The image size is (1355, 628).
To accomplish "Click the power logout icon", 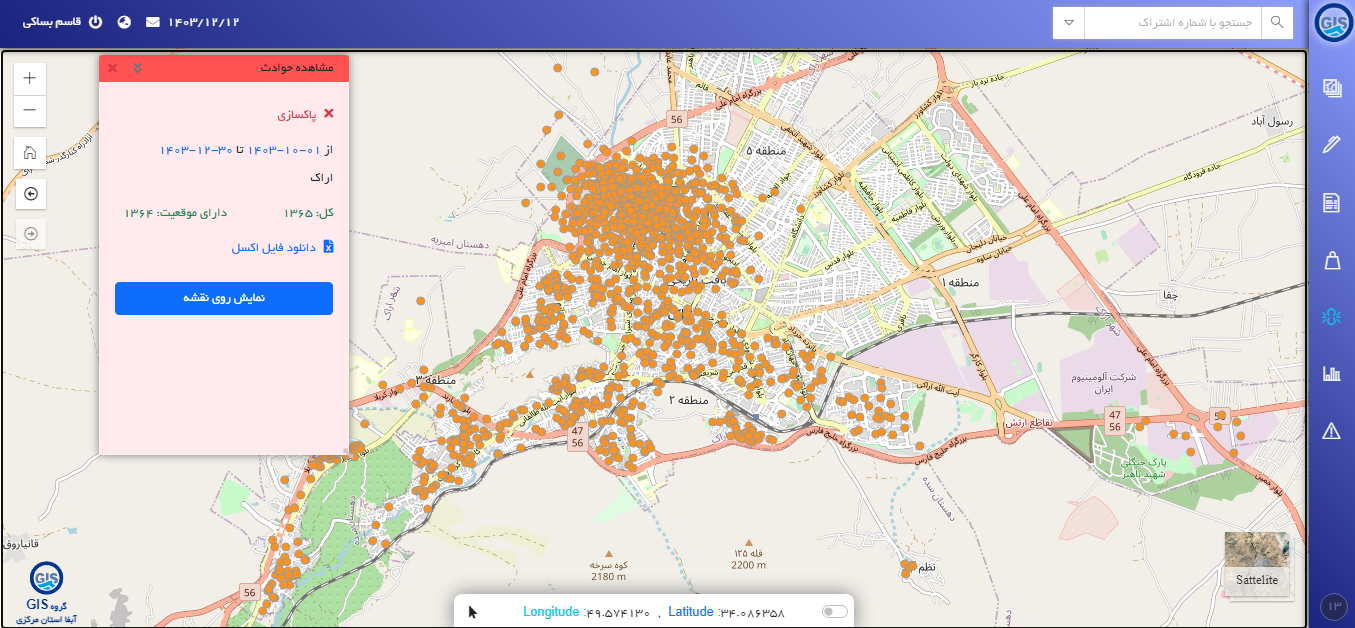I will [95, 22].
